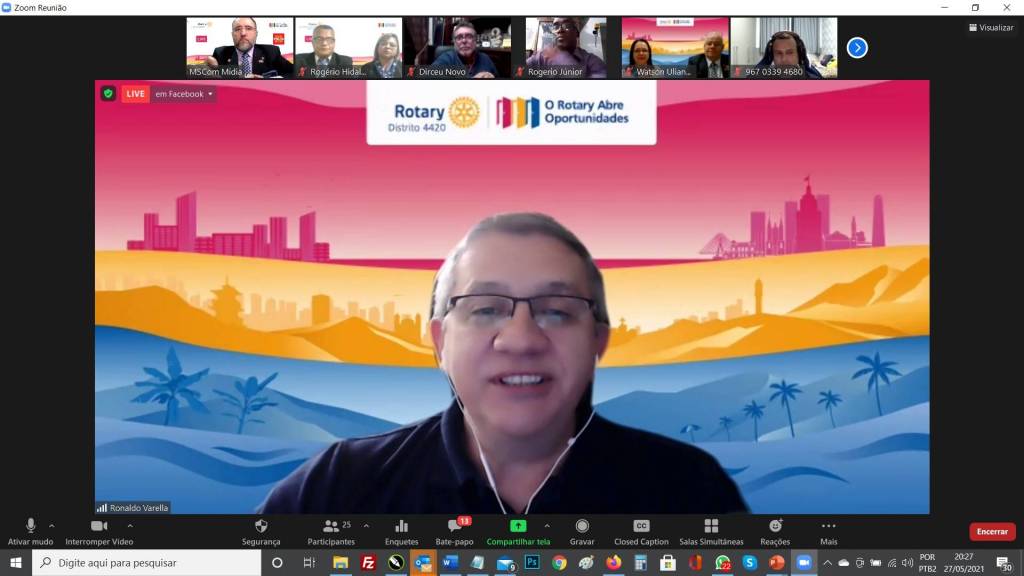Toggle Interromper Vídeo camera button
The image size is (1024, 576).
pyautogui.click(x=99, y=526)
